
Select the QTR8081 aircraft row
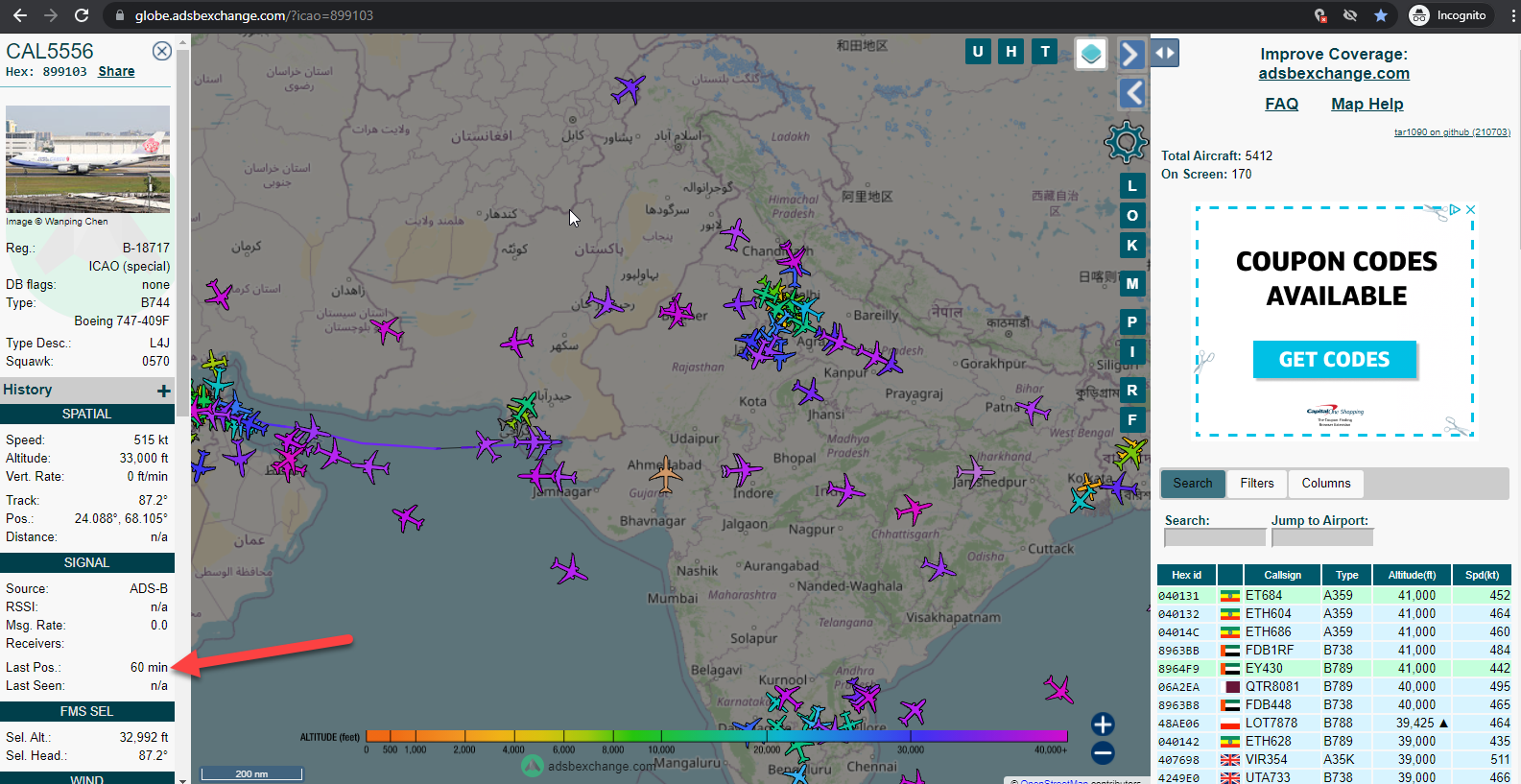point(1334,687)
